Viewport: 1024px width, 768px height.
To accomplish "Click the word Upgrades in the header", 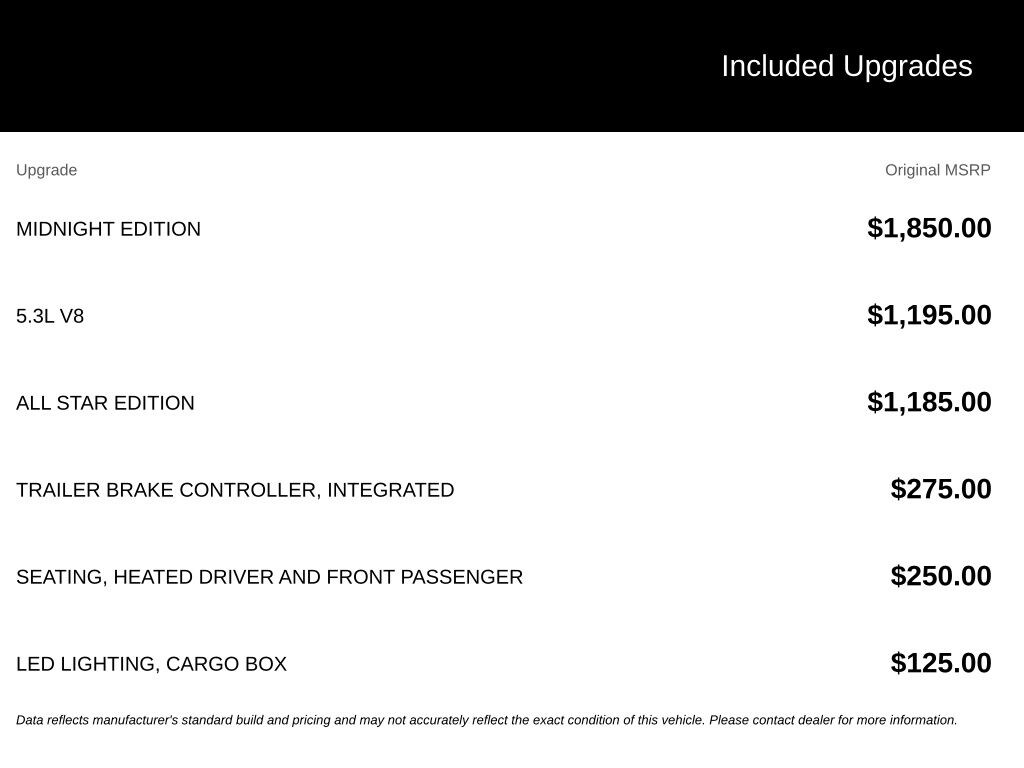I will pos(908,67).
